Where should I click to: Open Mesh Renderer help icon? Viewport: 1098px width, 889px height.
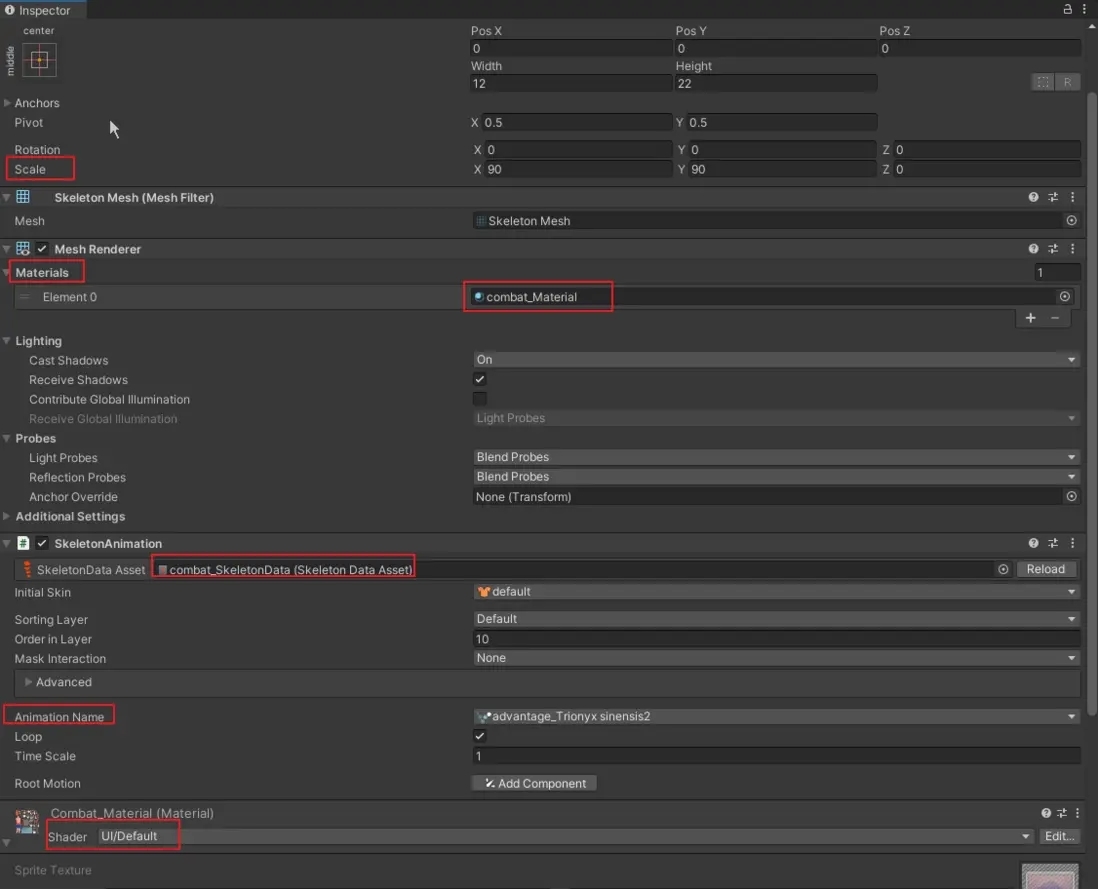point(1033,249)
